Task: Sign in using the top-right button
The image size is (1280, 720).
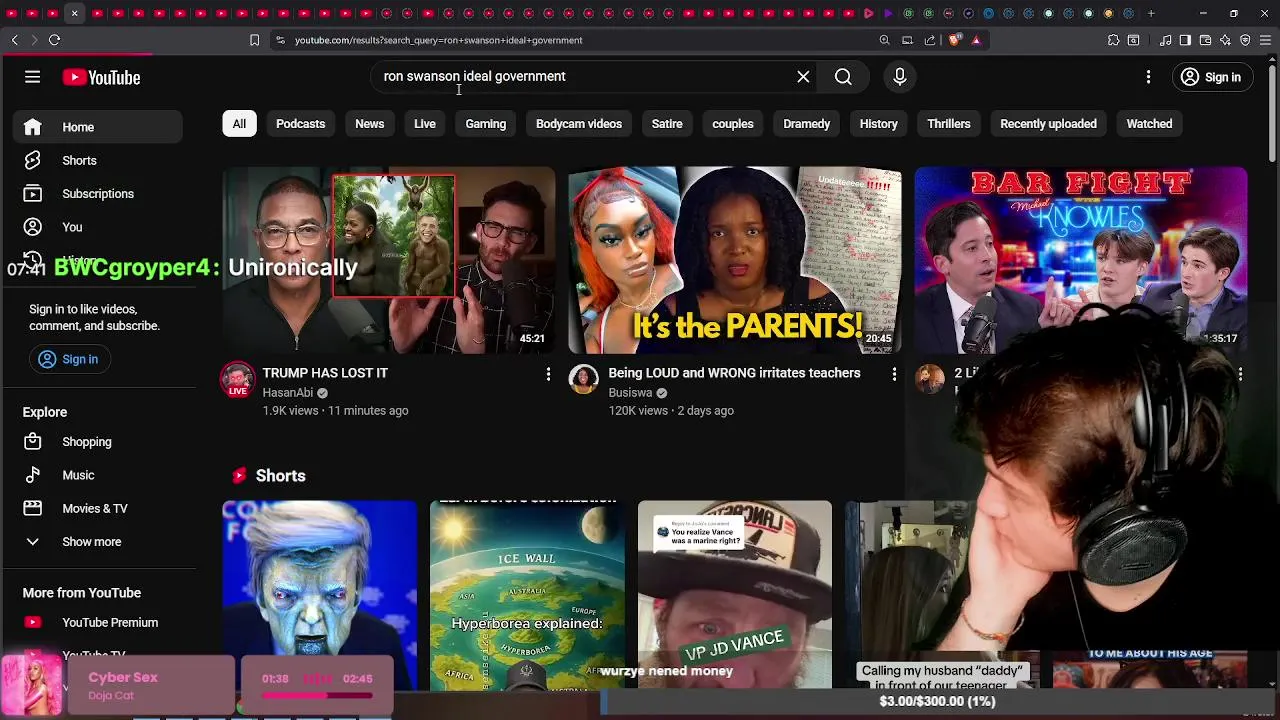Action: (1211, 77)
